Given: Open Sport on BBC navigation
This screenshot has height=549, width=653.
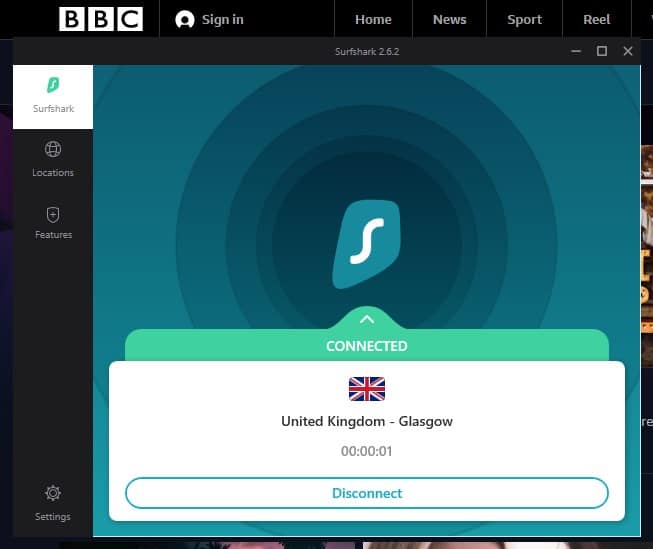Looking at the screenshot, I should click(524, 20).
